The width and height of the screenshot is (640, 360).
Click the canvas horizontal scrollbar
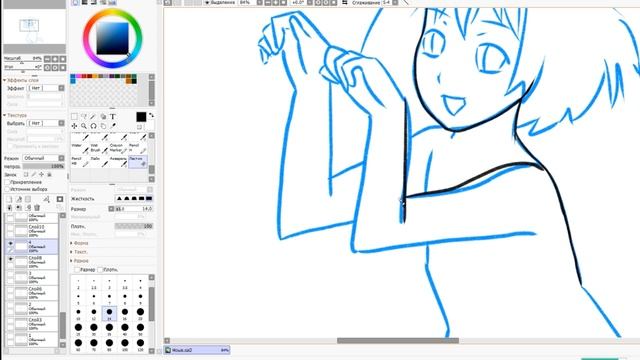coord(398,341)
